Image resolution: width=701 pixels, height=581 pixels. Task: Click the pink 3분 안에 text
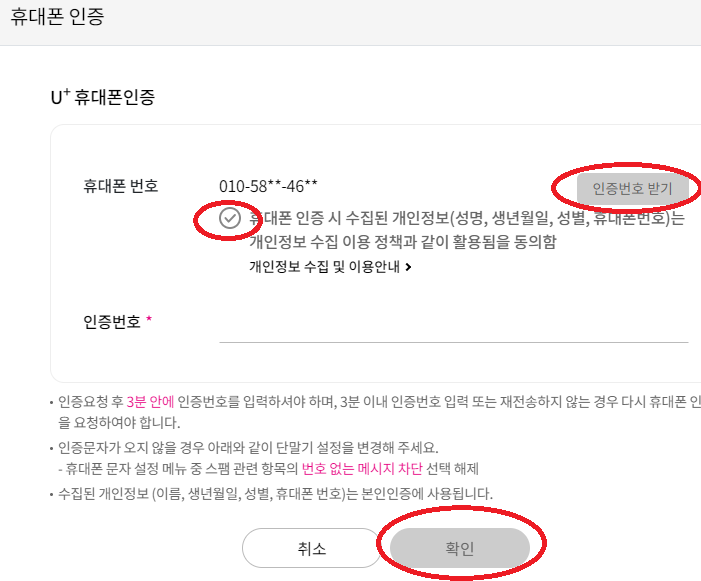click(150, 402)
